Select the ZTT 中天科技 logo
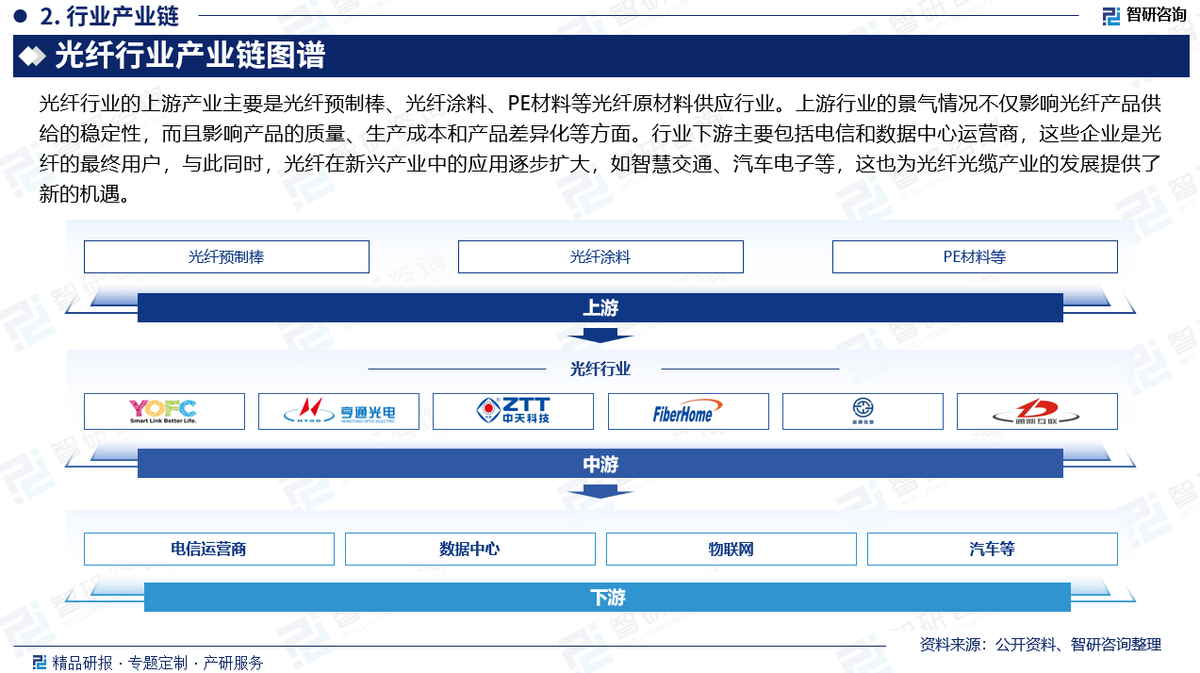This screenshot has height=673, width=1200. 512,411
